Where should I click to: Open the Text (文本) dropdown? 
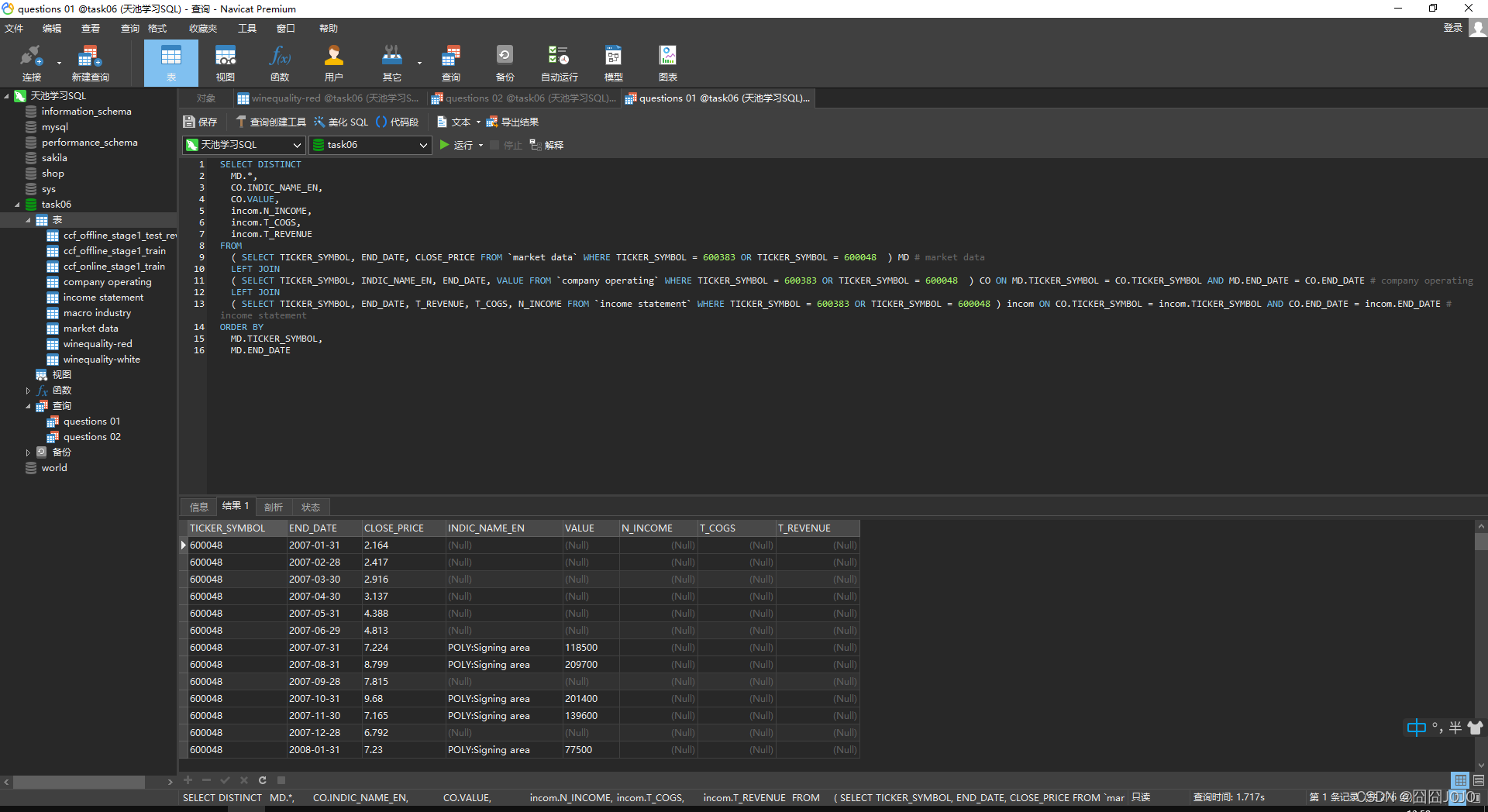[459, 122]
